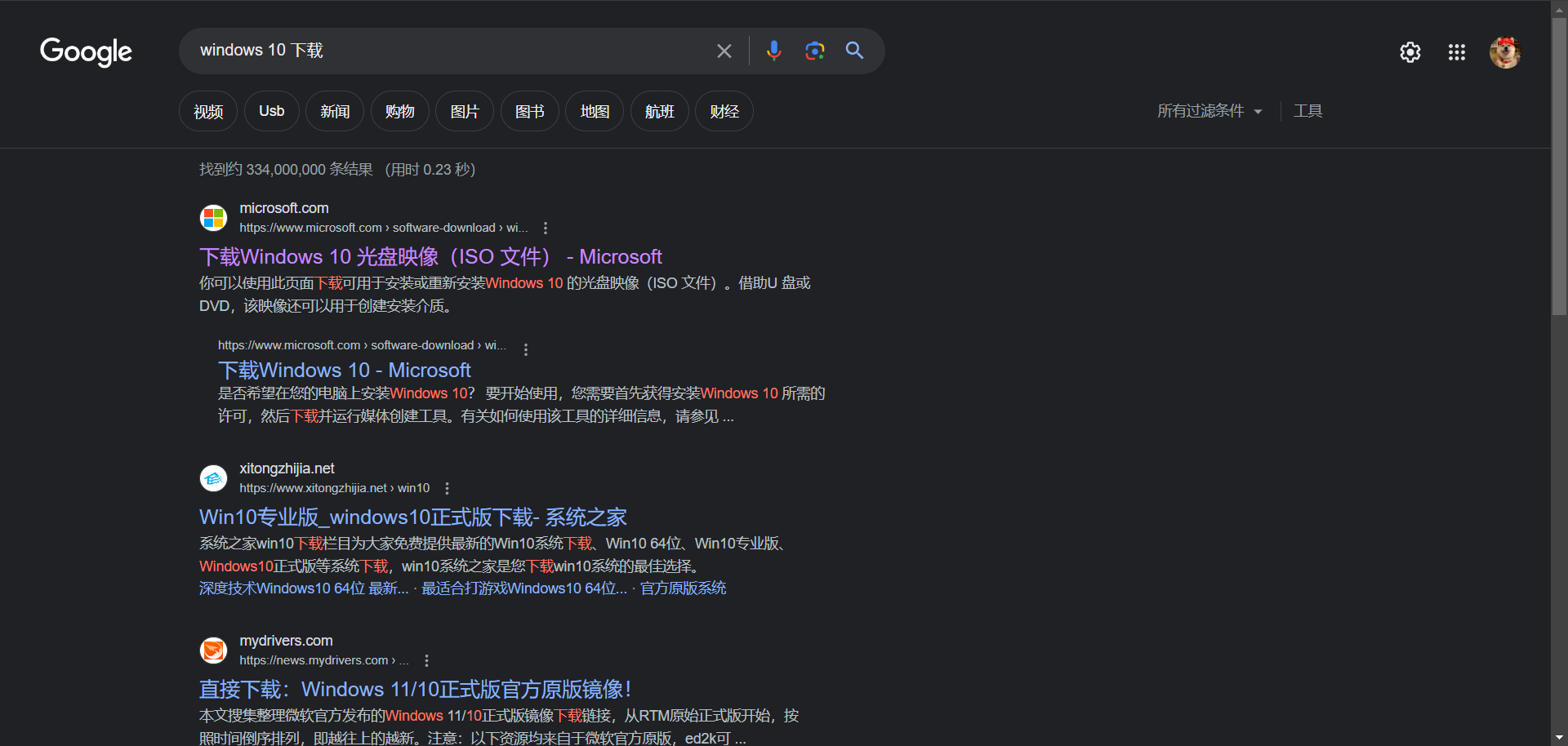Select the Usb filter chip
The height and width of the screenshot is (746, 1568).
tap(271, 111)
